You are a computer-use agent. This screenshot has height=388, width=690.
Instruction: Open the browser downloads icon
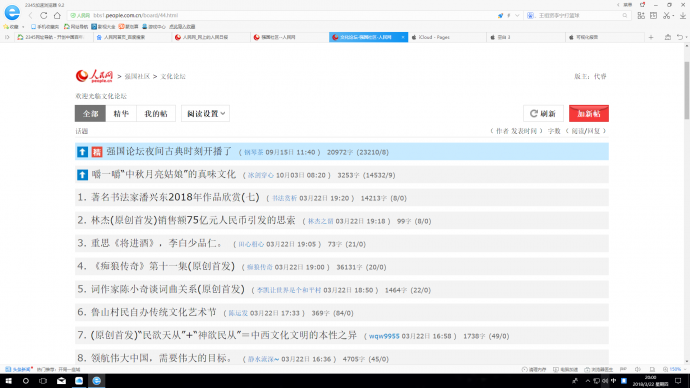click(683, 15)
